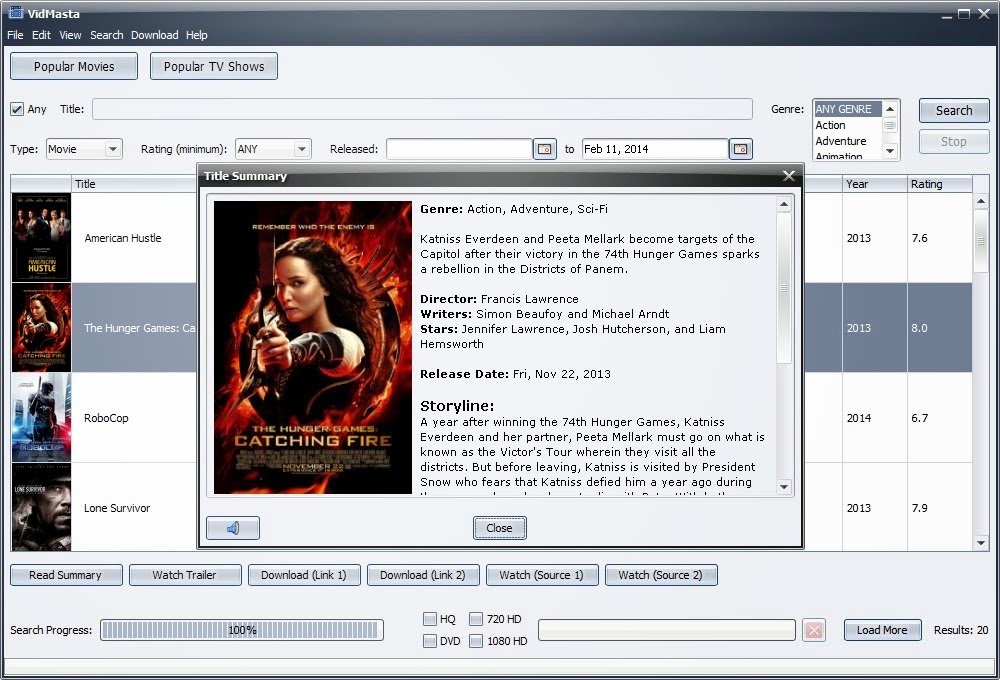Click genre list down arrow
The width and height of the screenshot is (1000, 680).
(x=890, y=151)
